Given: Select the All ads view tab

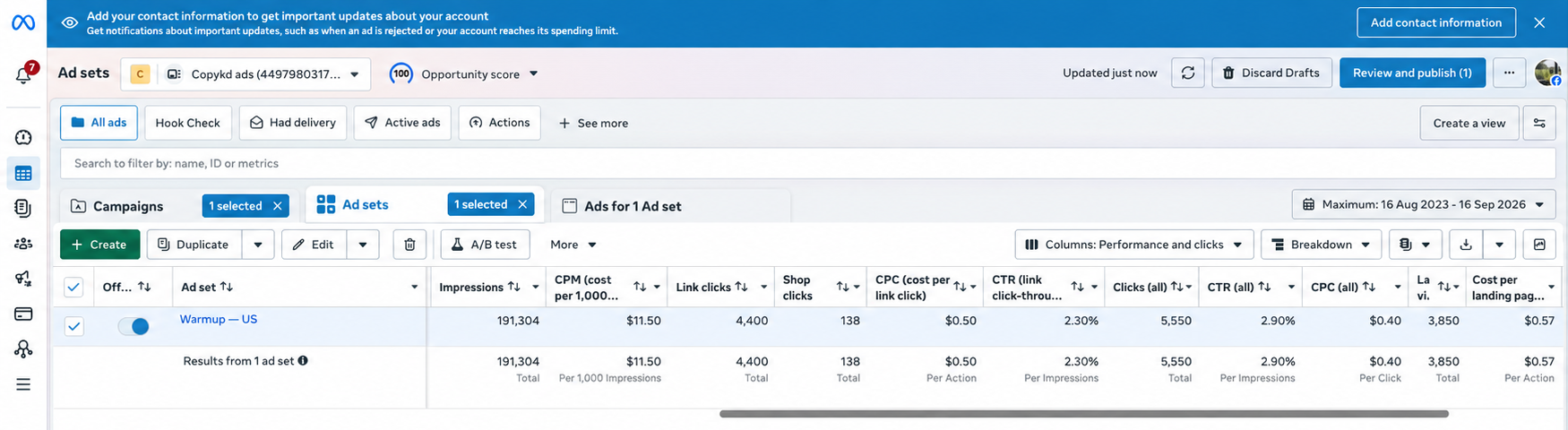Looking at the screenshot, I should (x=99, y=123).
